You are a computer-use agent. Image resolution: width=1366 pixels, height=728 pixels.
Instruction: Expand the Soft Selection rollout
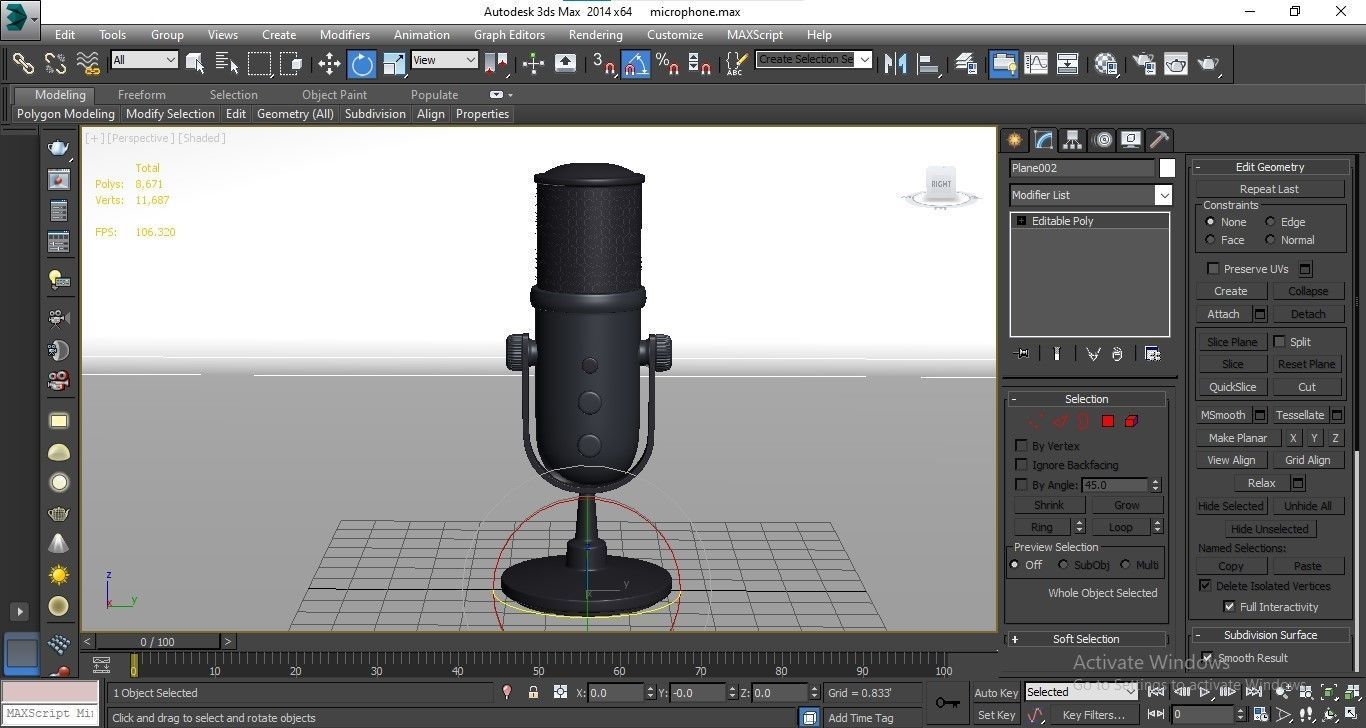(x=1087, y=639)
